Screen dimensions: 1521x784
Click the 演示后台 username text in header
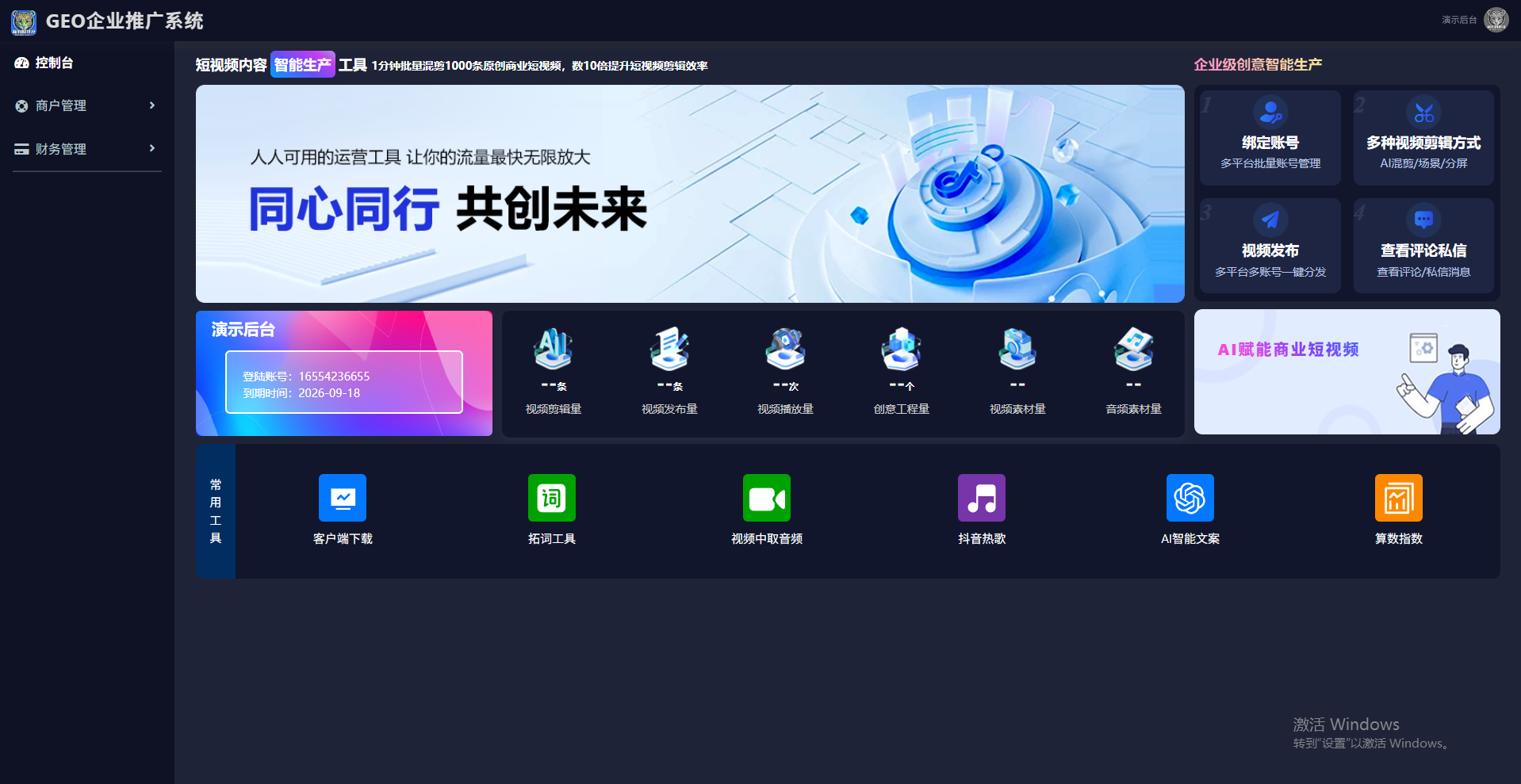pos(1459,20)
